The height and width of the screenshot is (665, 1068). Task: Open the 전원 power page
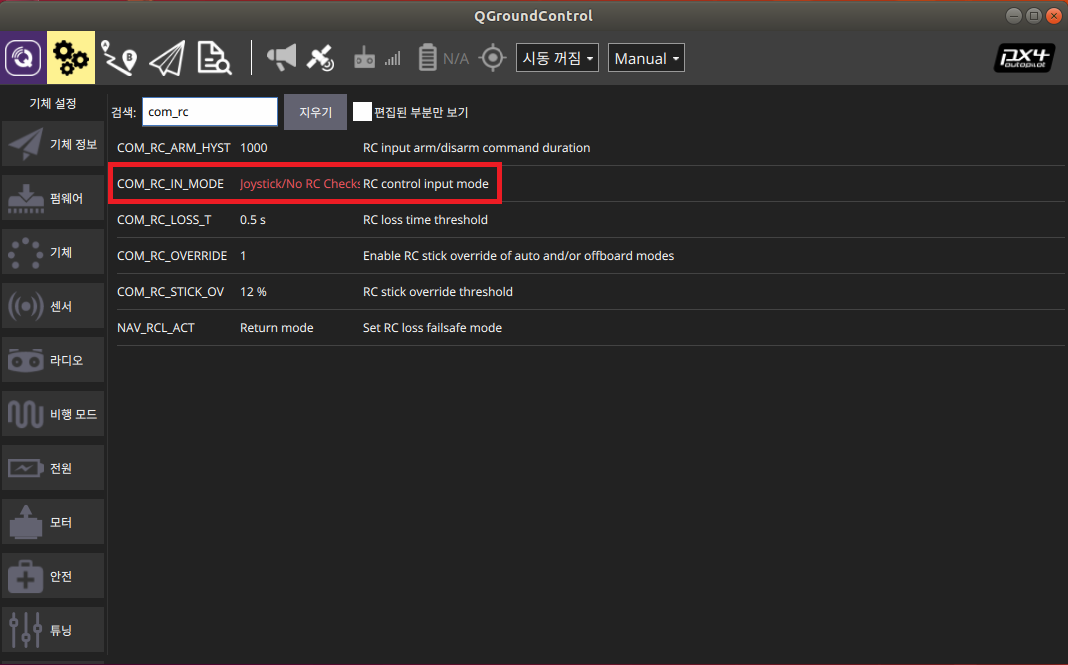click(53, 468)
